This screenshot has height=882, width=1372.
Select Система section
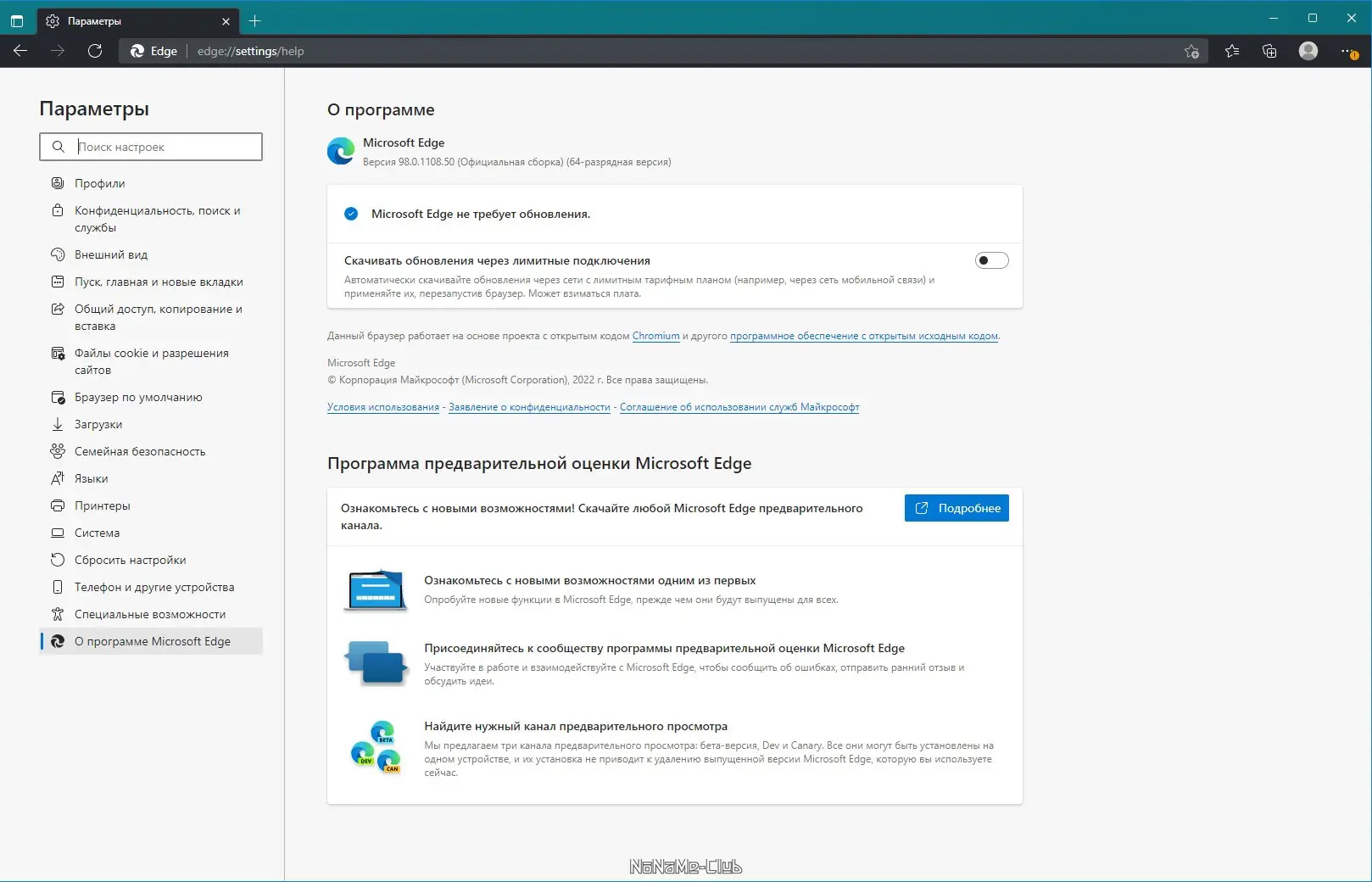click(151, 533)
